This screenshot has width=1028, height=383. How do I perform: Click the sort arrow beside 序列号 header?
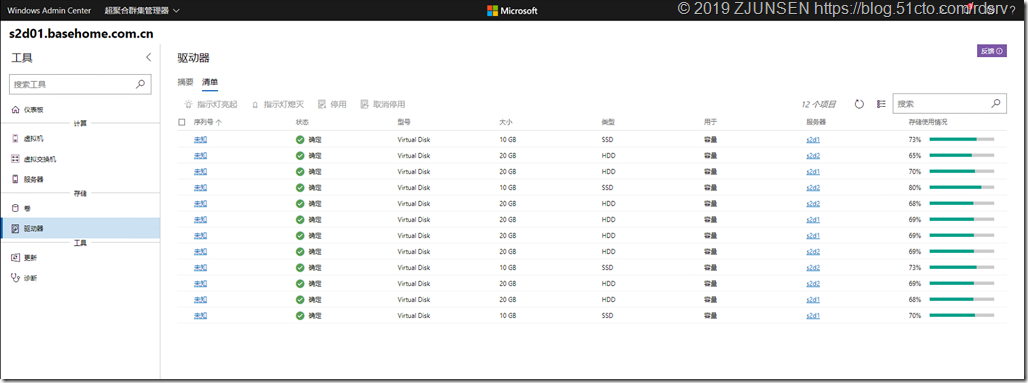pyautogui.click(x=218, y=122)
